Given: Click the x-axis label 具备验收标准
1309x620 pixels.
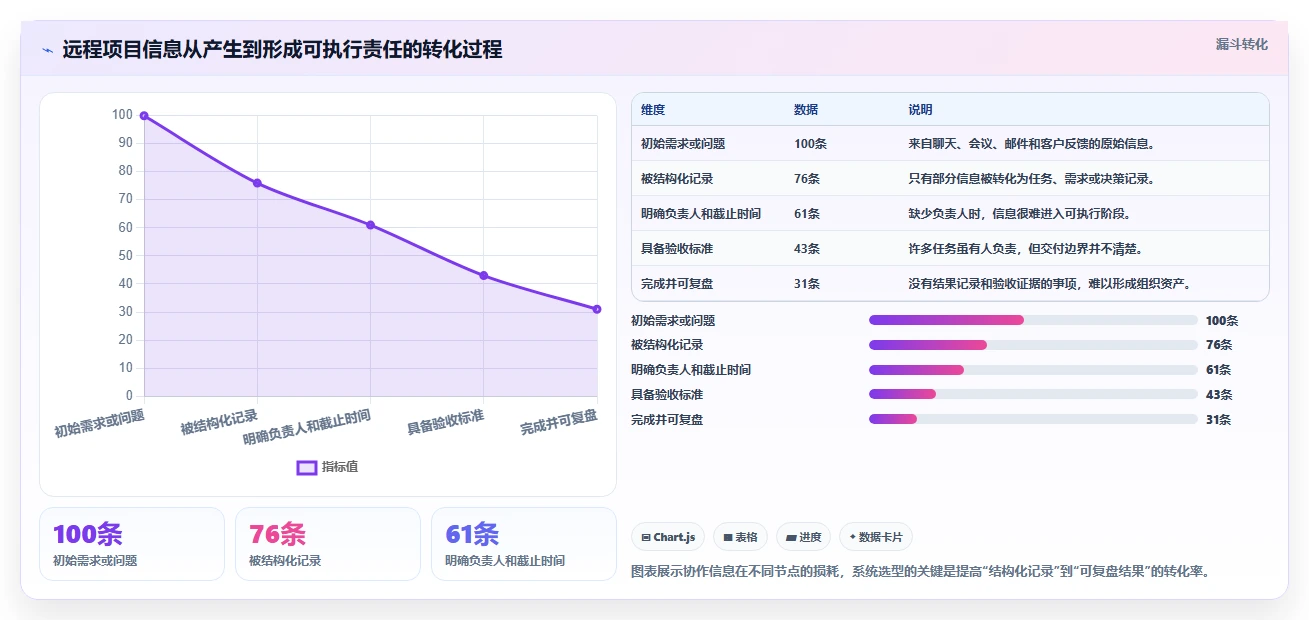Looking at the screenshot, I should 445,422.
